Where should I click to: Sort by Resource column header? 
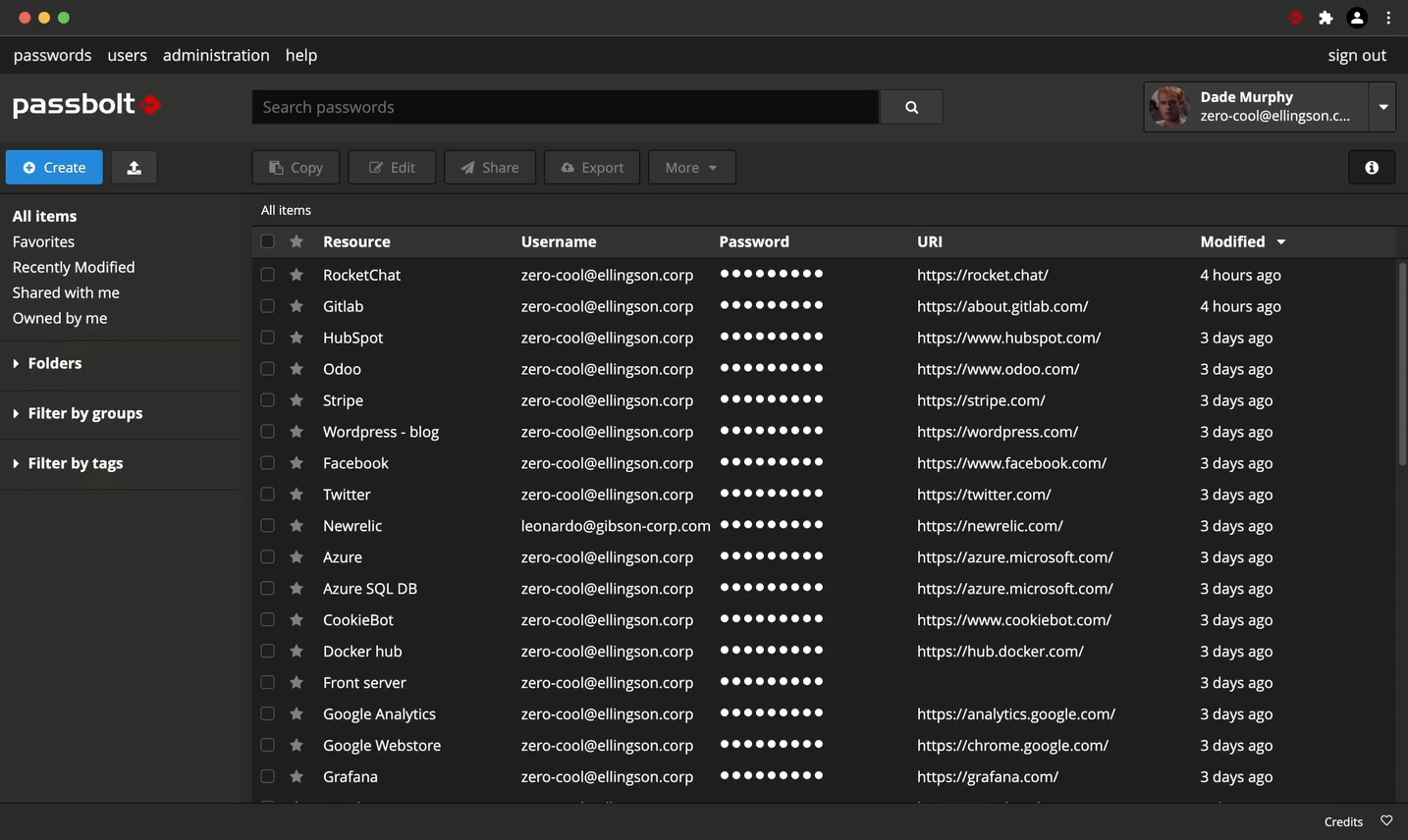pos(356,241)
